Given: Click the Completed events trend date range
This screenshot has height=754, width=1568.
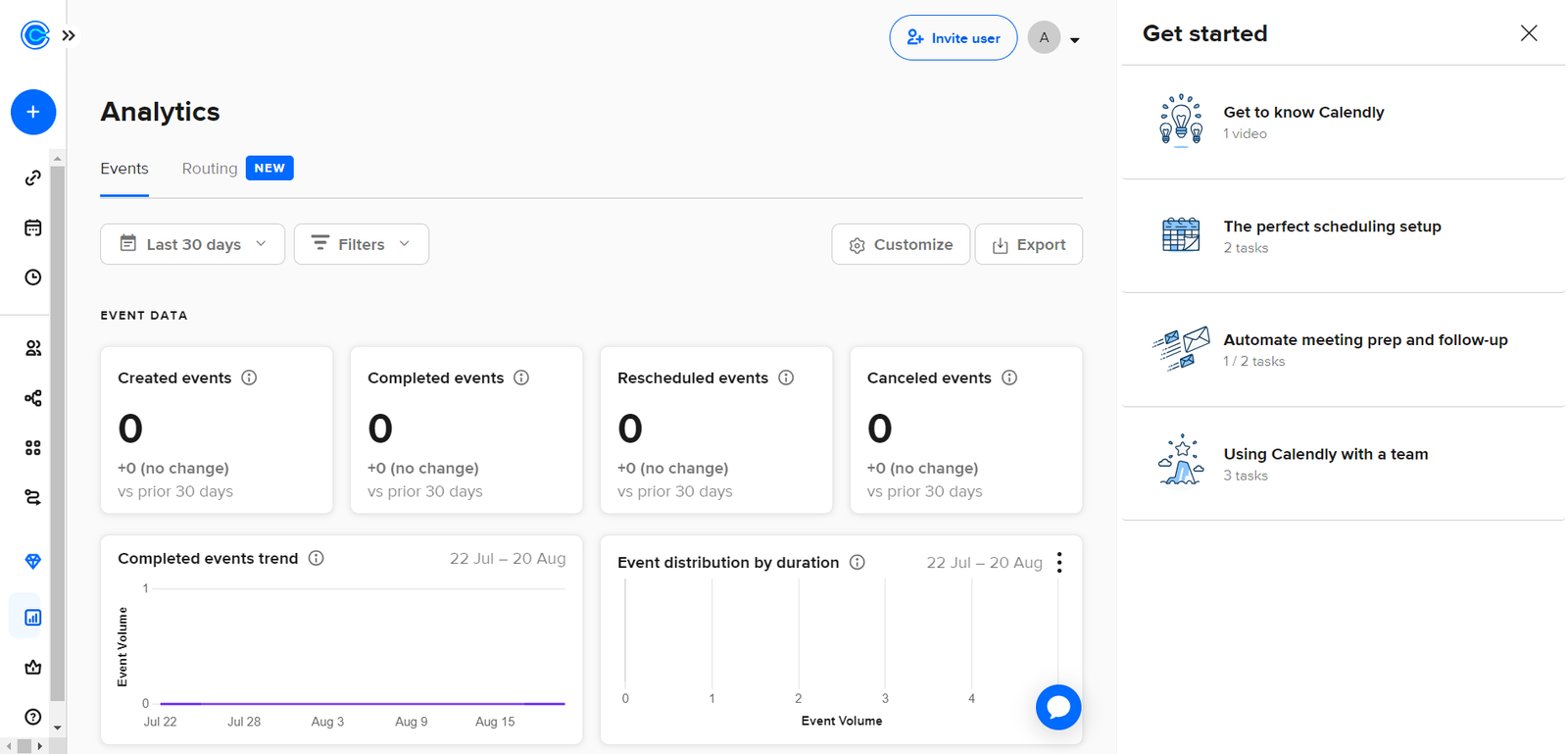Looking at the screenshot, I should click(x=508, y=558).
